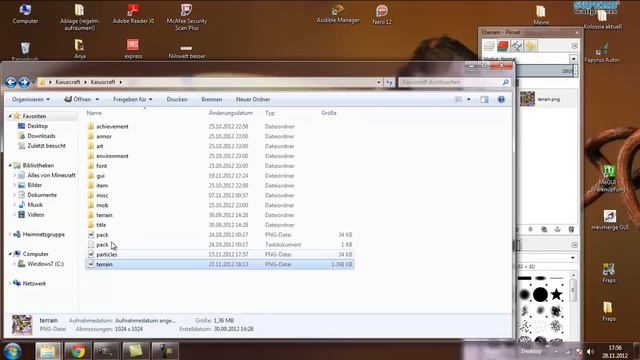Open the Freigeben für menu
Image resolution: width=640 pixels, height=360 pixels.
tap(132, 99)
